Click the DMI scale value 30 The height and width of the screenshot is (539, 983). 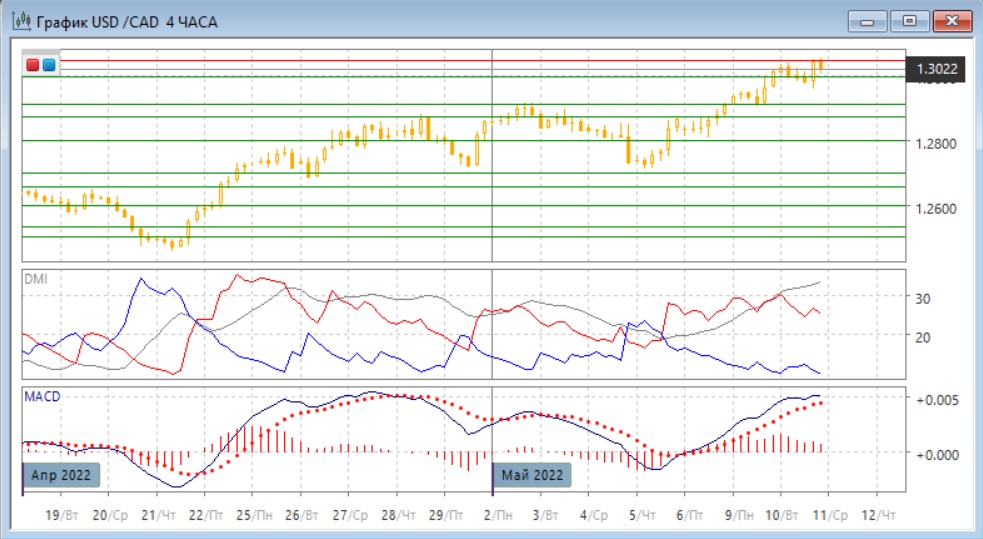click(x=925, y=298)
